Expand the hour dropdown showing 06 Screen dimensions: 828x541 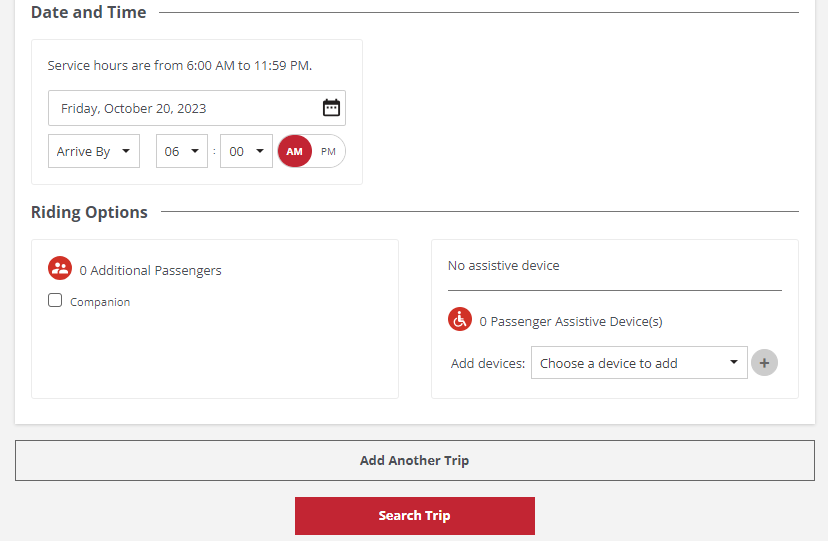point(182,151)
